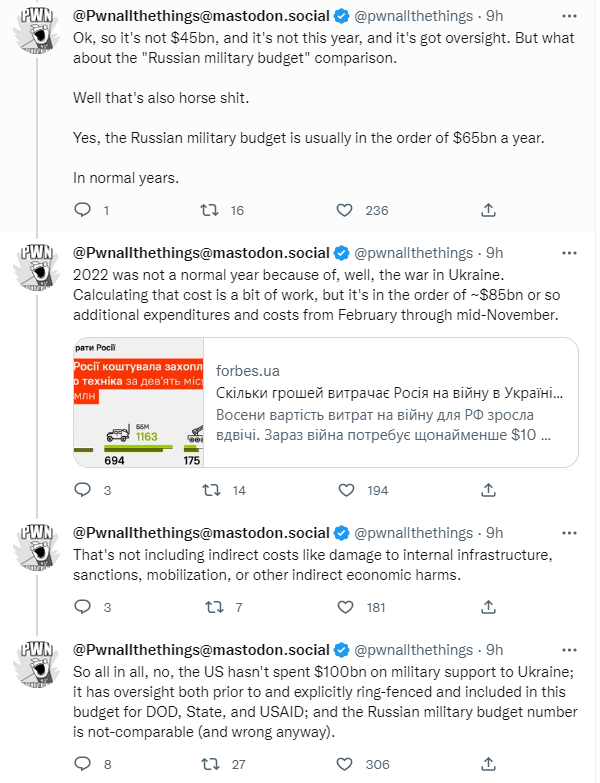Share the tweet mentioning 'In normal years'
The width and height of the screenshot is (600, 783).
(x=488, y=210)
